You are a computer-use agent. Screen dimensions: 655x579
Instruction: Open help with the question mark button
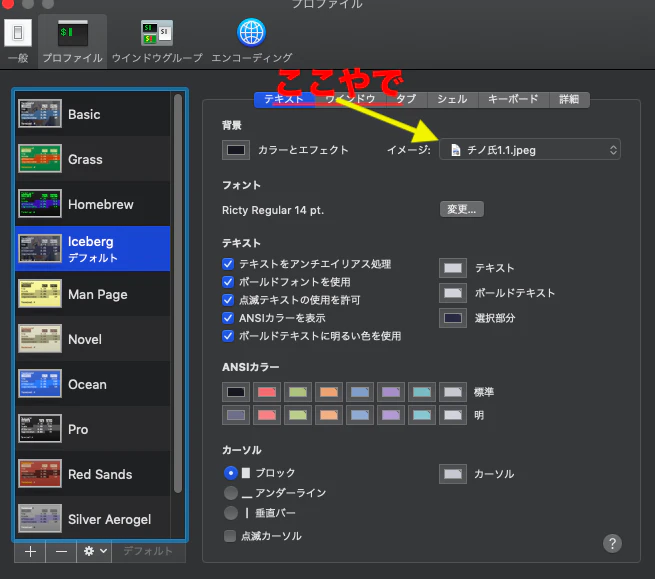tap(612, 543)
